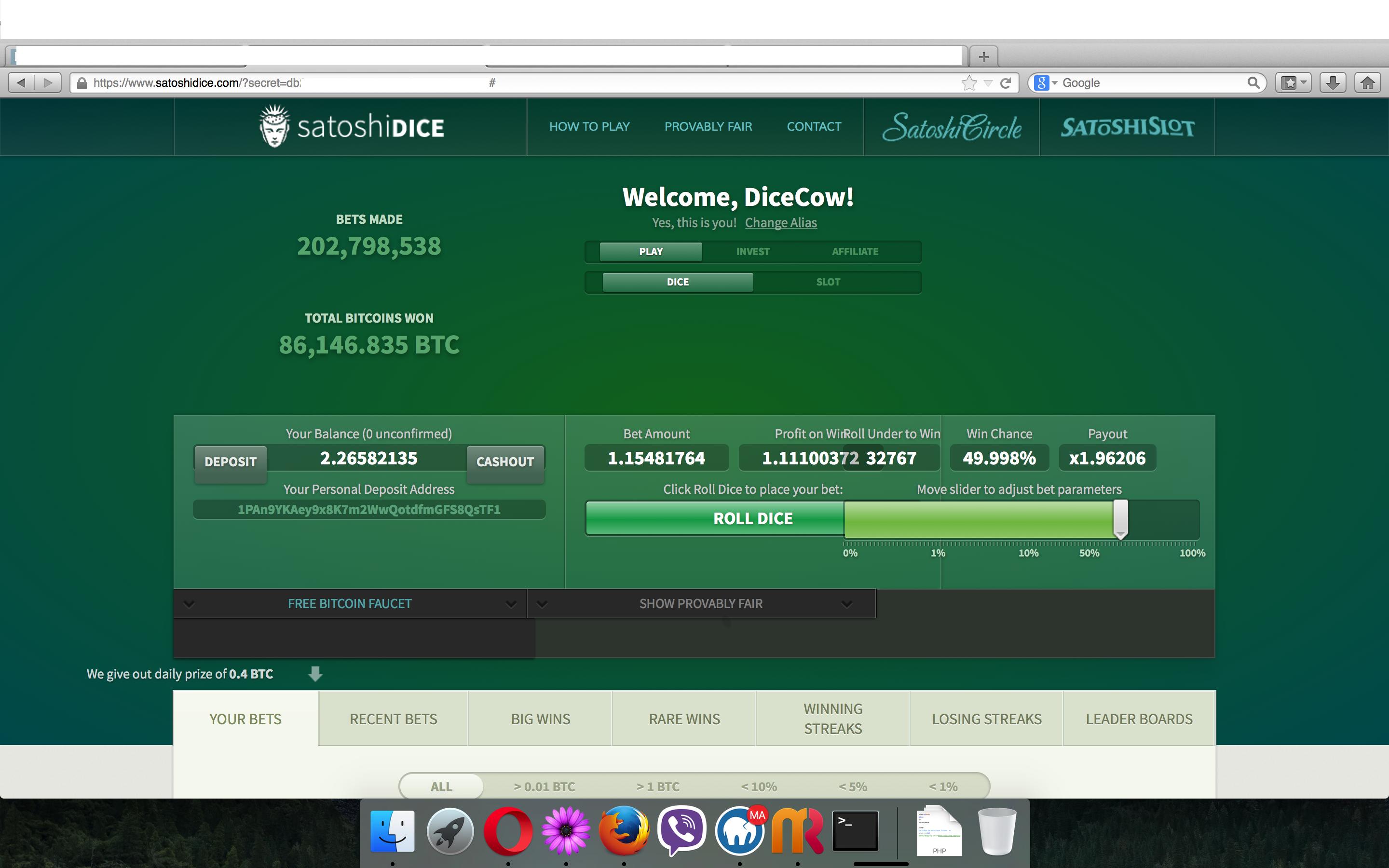Click the Payout field
The image size is (1389, 868).
pyautogui.click(x=1107, y=458)
